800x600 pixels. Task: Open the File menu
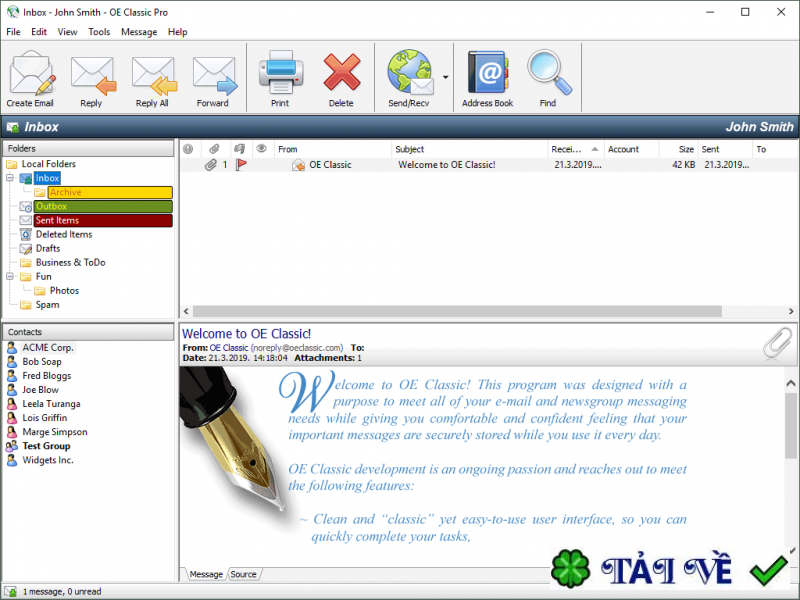coord(13,32)
